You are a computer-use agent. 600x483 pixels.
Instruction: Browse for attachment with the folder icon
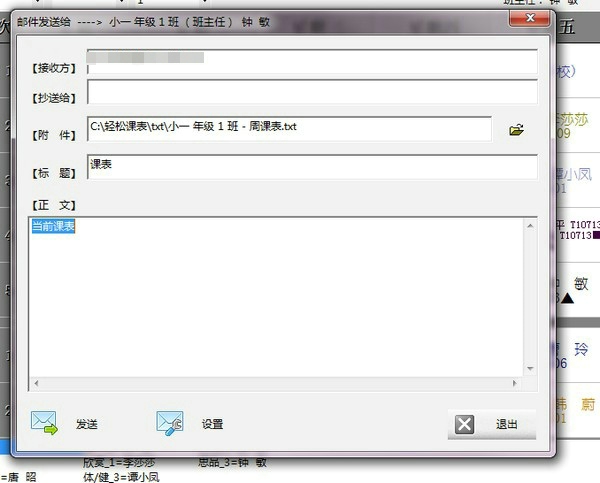coord(516,130)
